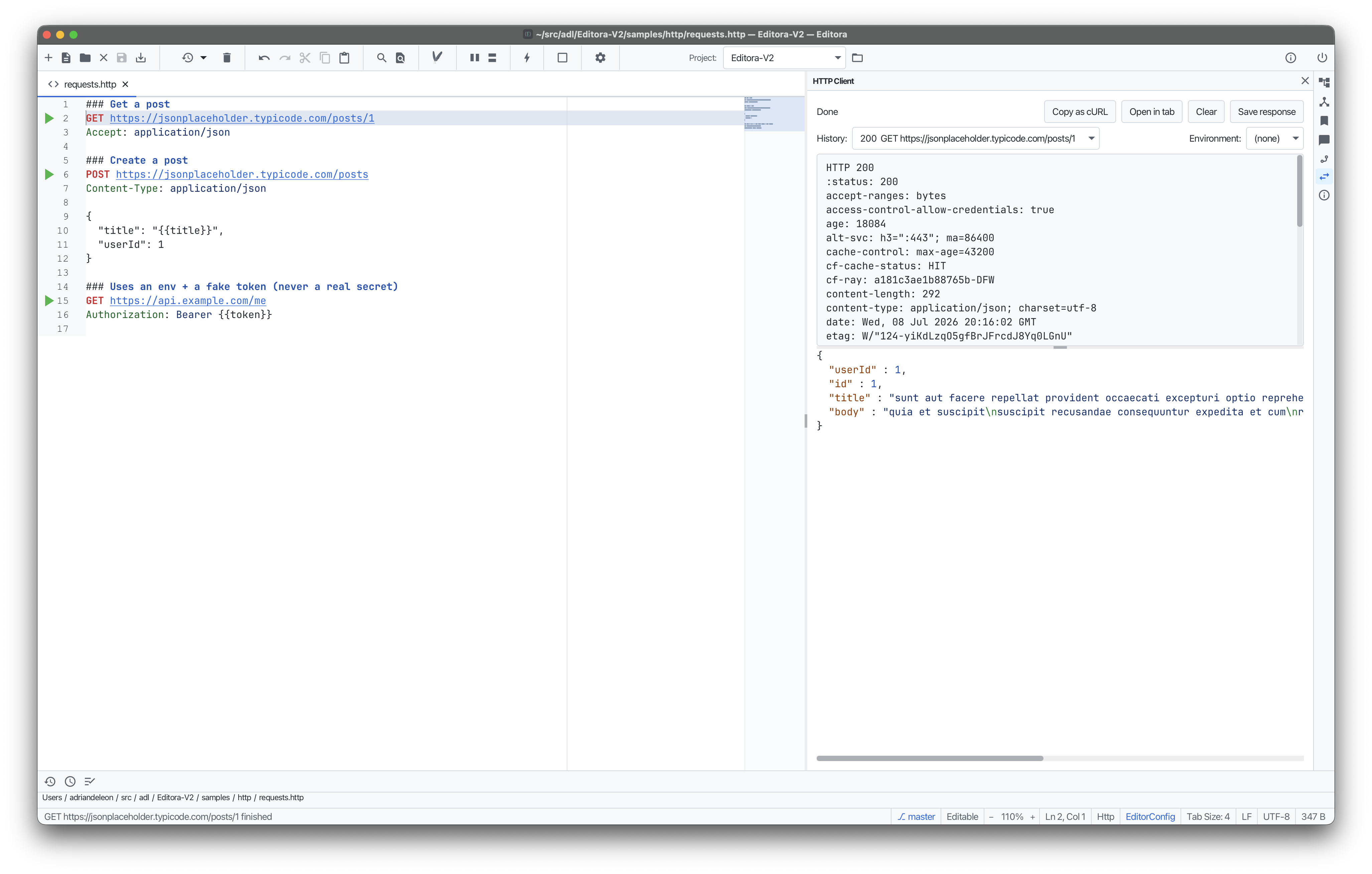
Task: Click the EditorConfig status link
Action: click(x=1150, y=817)
